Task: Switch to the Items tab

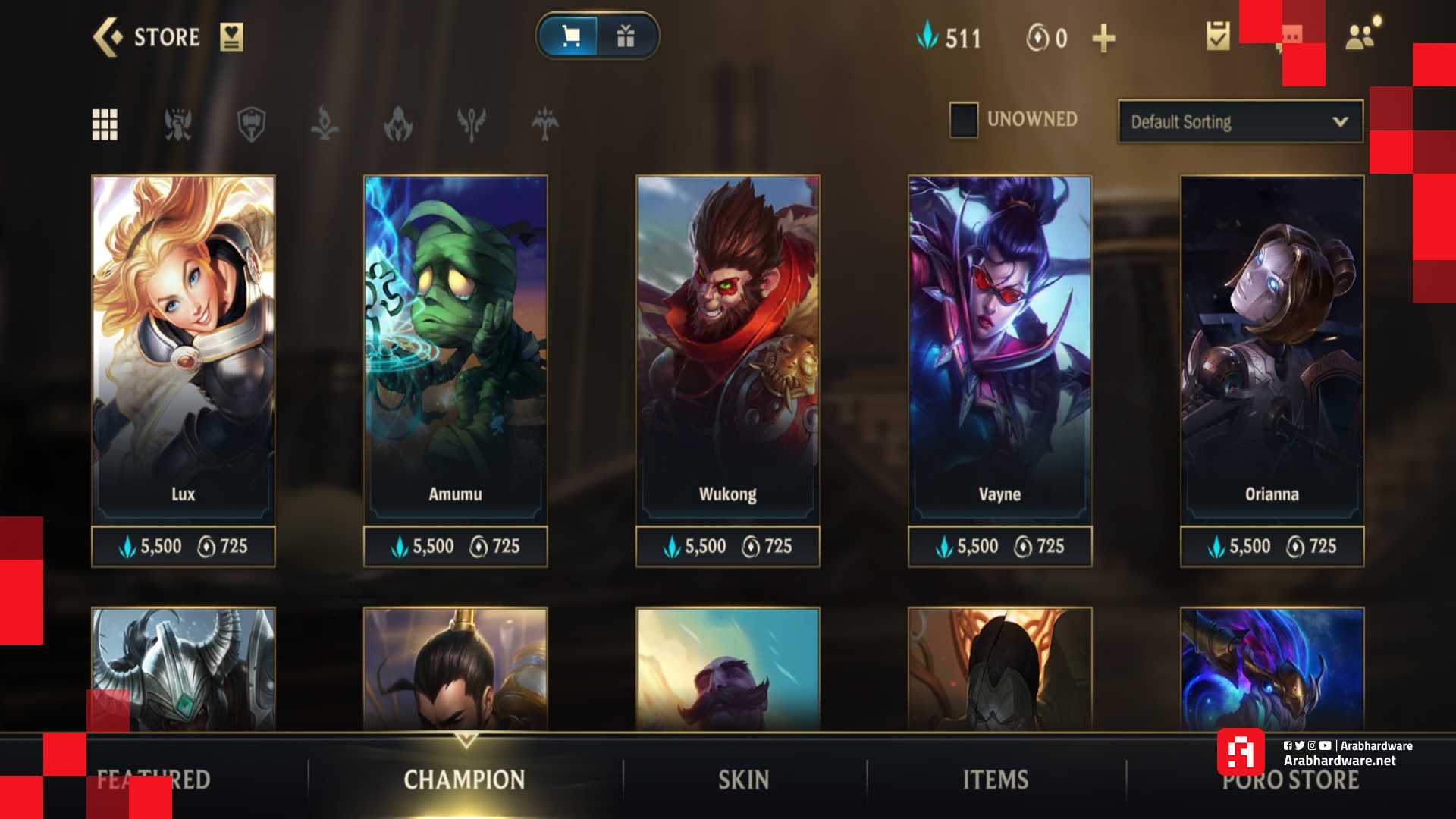Action: coord(996,780)
